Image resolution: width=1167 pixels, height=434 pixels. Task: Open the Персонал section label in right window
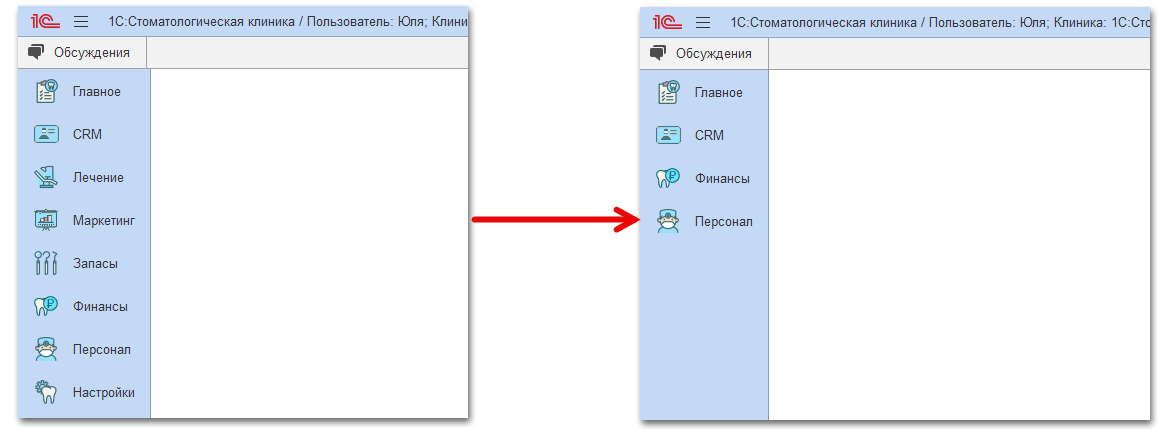724,222
